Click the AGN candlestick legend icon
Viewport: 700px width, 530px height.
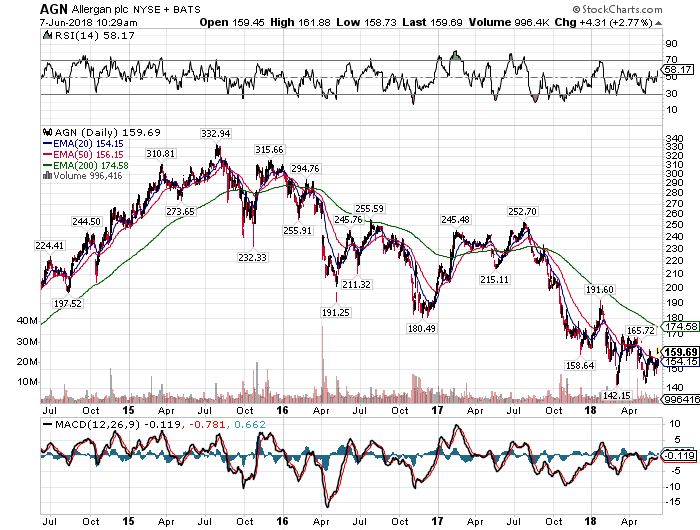coord(47,133)
